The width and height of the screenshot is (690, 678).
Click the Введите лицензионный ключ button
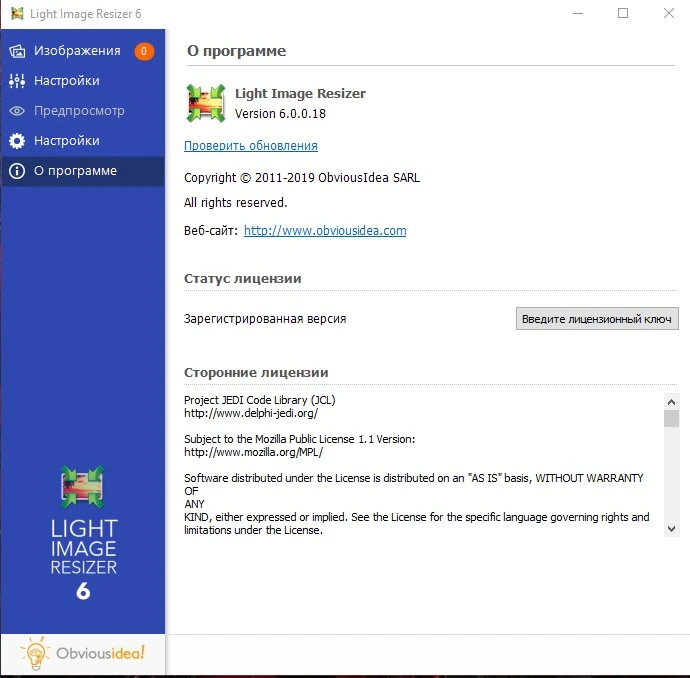point(597,319)
